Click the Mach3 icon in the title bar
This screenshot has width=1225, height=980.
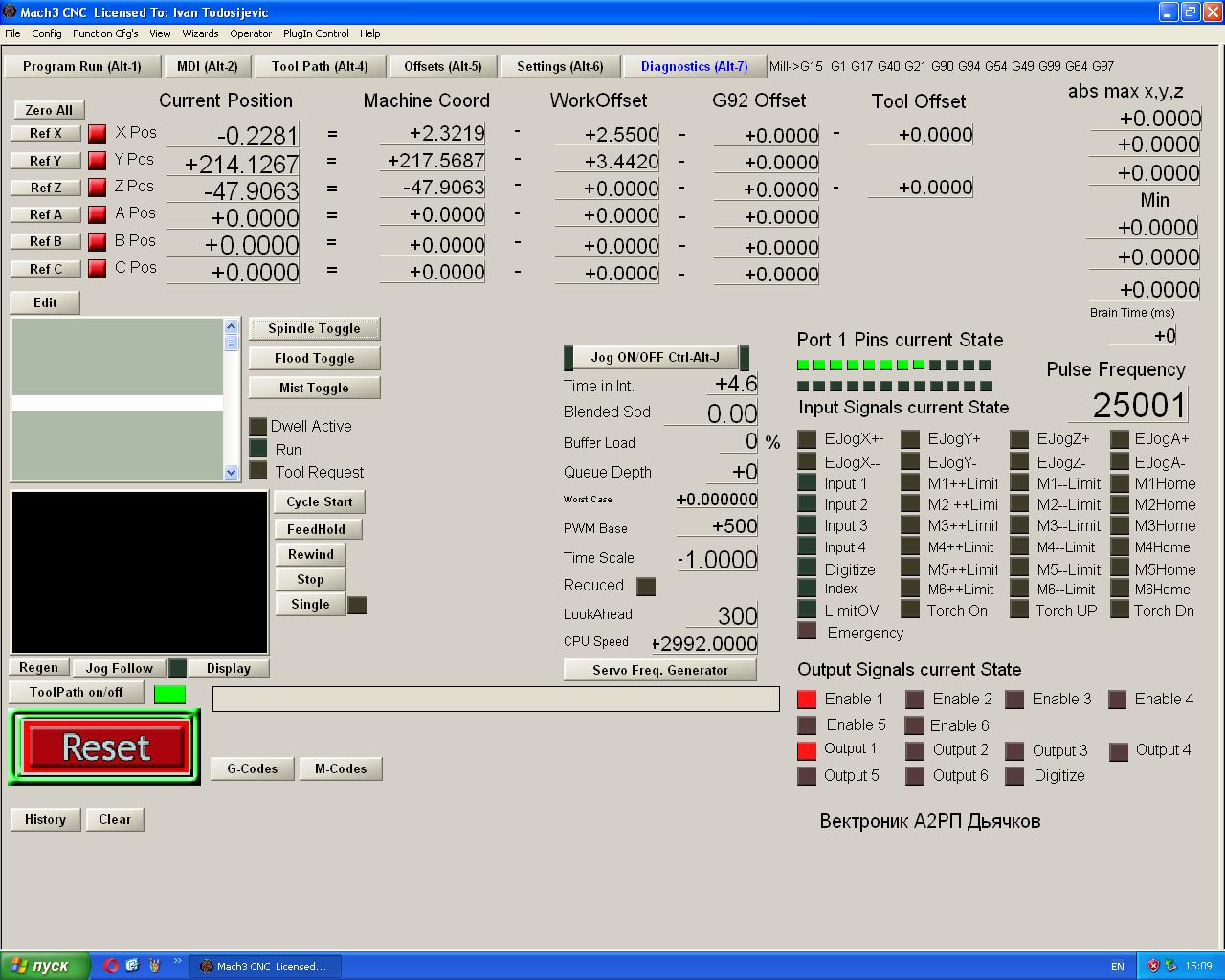point(10,11)
